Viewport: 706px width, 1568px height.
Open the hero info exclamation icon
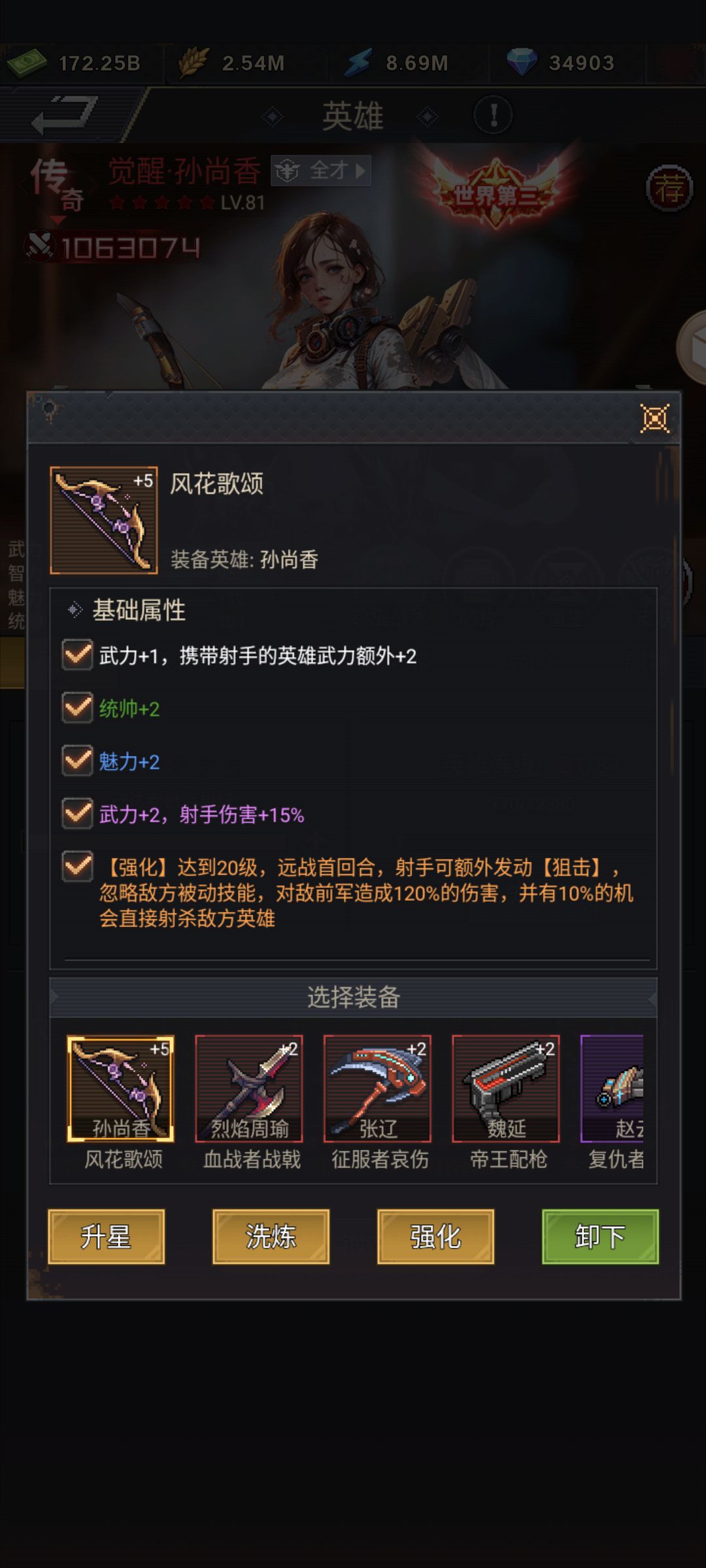tap(493, 116)
